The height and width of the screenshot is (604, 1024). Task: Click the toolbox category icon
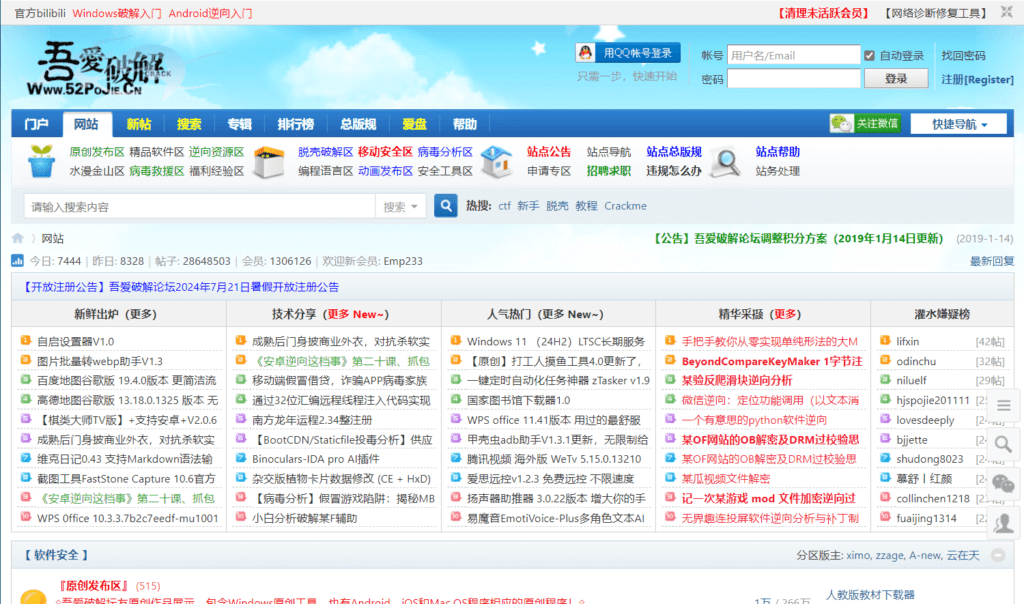(269, 162)
